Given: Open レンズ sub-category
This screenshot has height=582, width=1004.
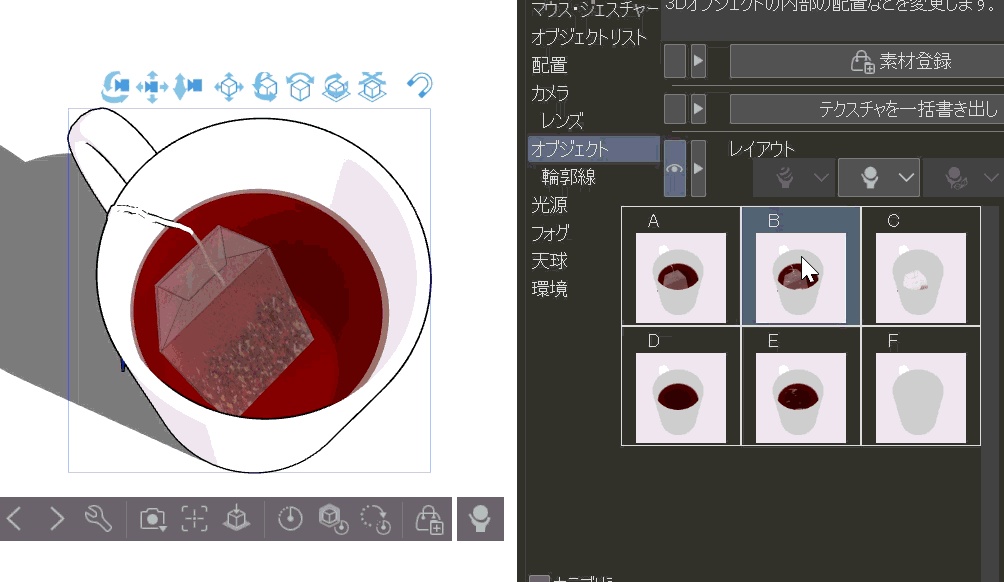Looking at the screenshot, I should [x=562, y=121].
